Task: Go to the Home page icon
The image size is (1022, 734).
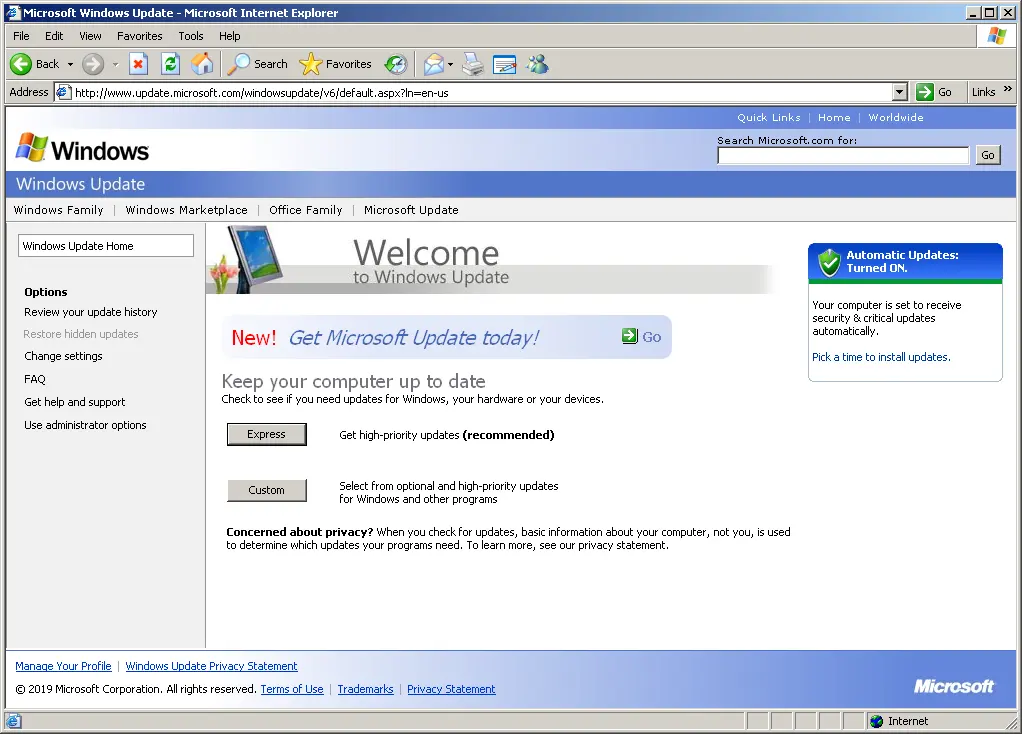Action: [202, 64]
